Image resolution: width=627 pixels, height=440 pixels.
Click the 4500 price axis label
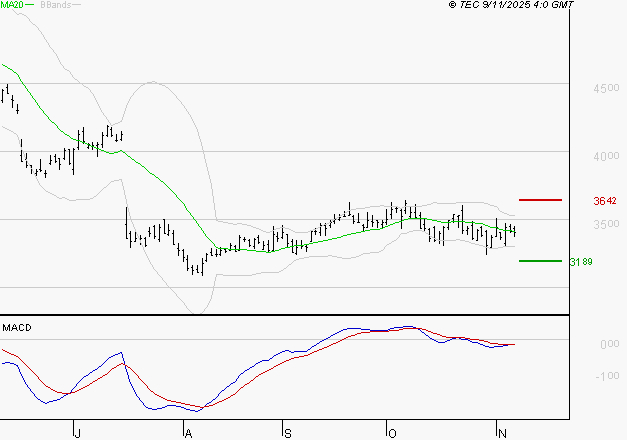pyautogui.click(x=606, y=88)
